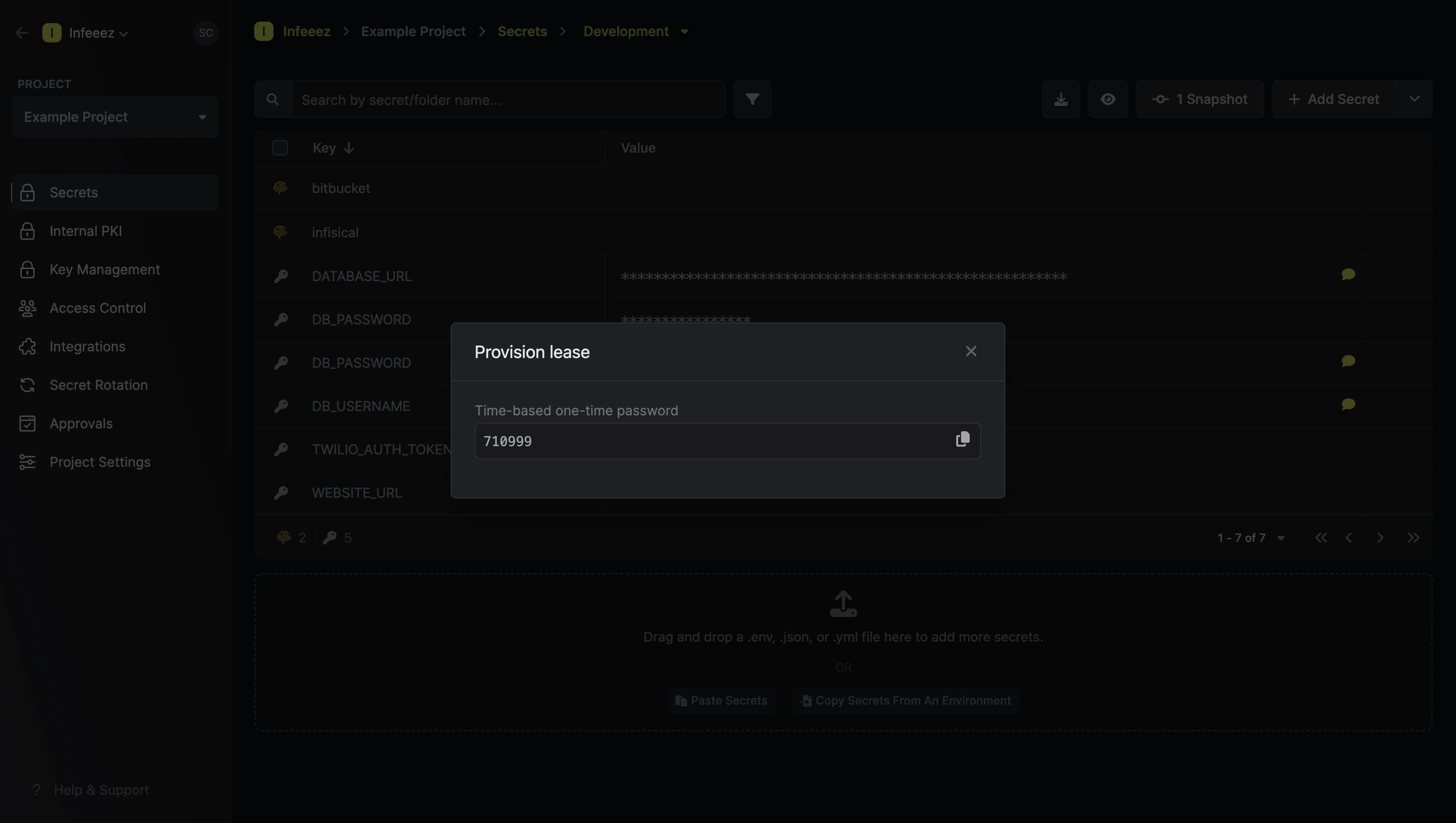Open Secrets in the sidebar
1456x823 pixels.
tap(115, 193)
